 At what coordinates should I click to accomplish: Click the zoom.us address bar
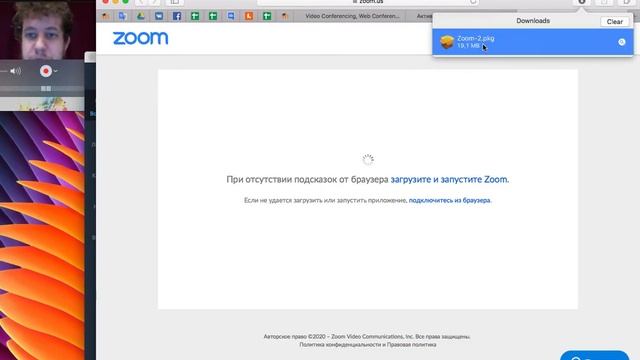click(367, 2)
